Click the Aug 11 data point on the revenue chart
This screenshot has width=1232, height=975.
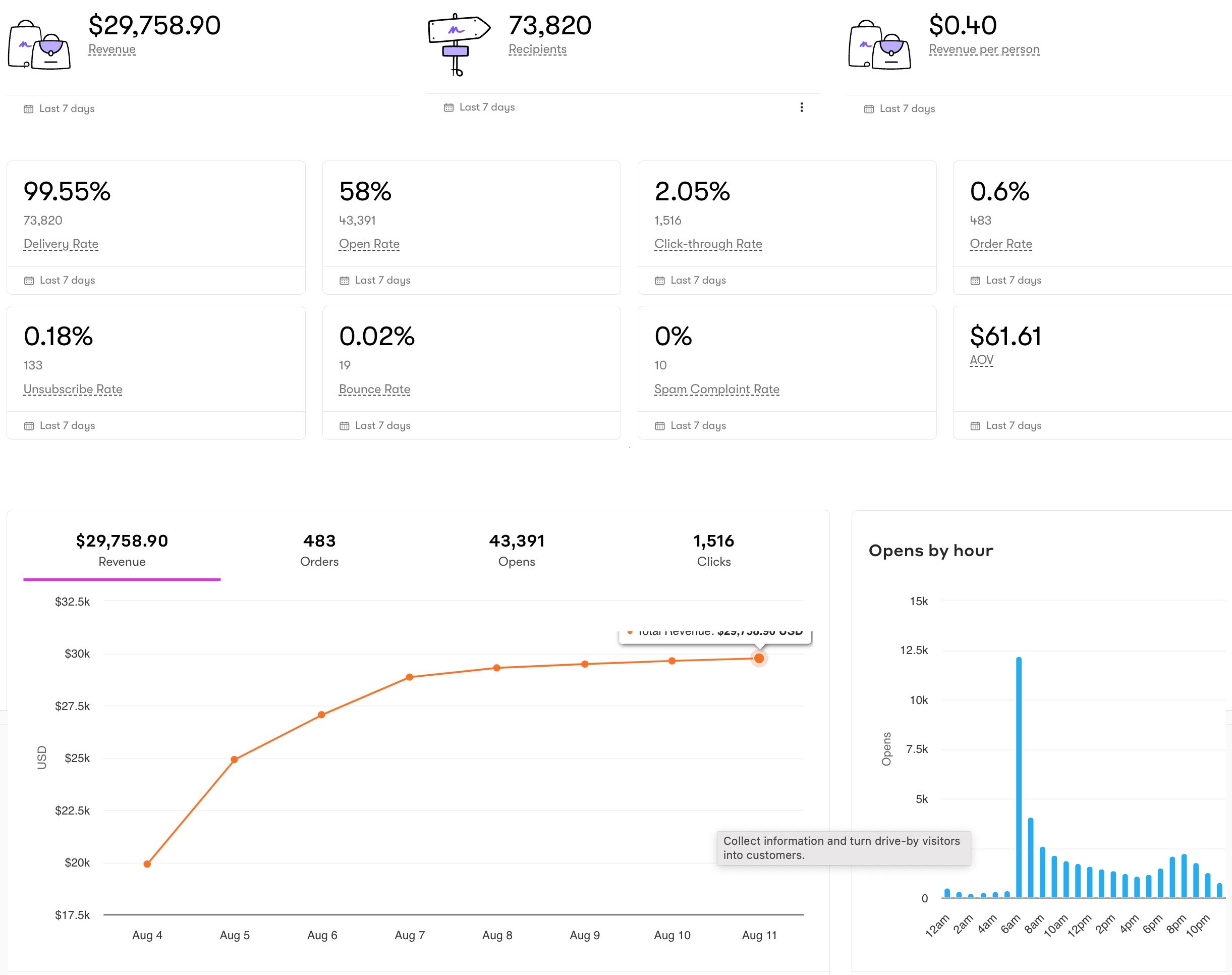pos(758,658)
